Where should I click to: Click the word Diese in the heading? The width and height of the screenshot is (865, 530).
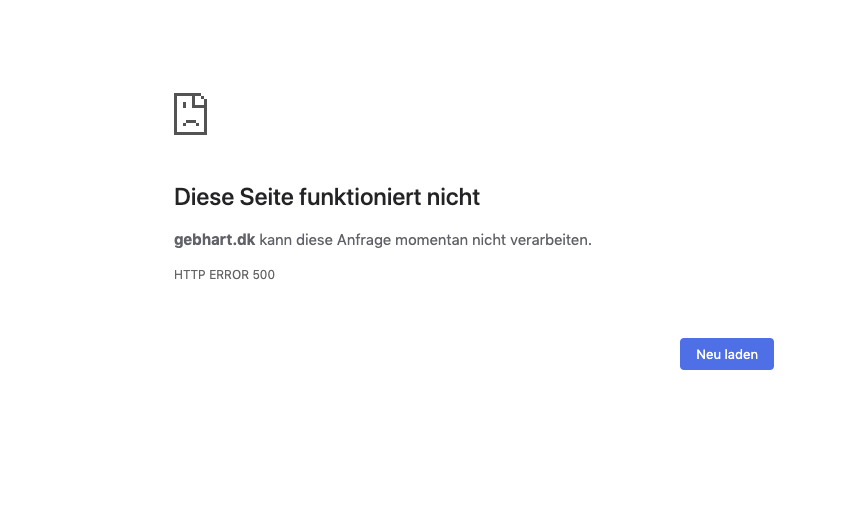tap(204, 197)
